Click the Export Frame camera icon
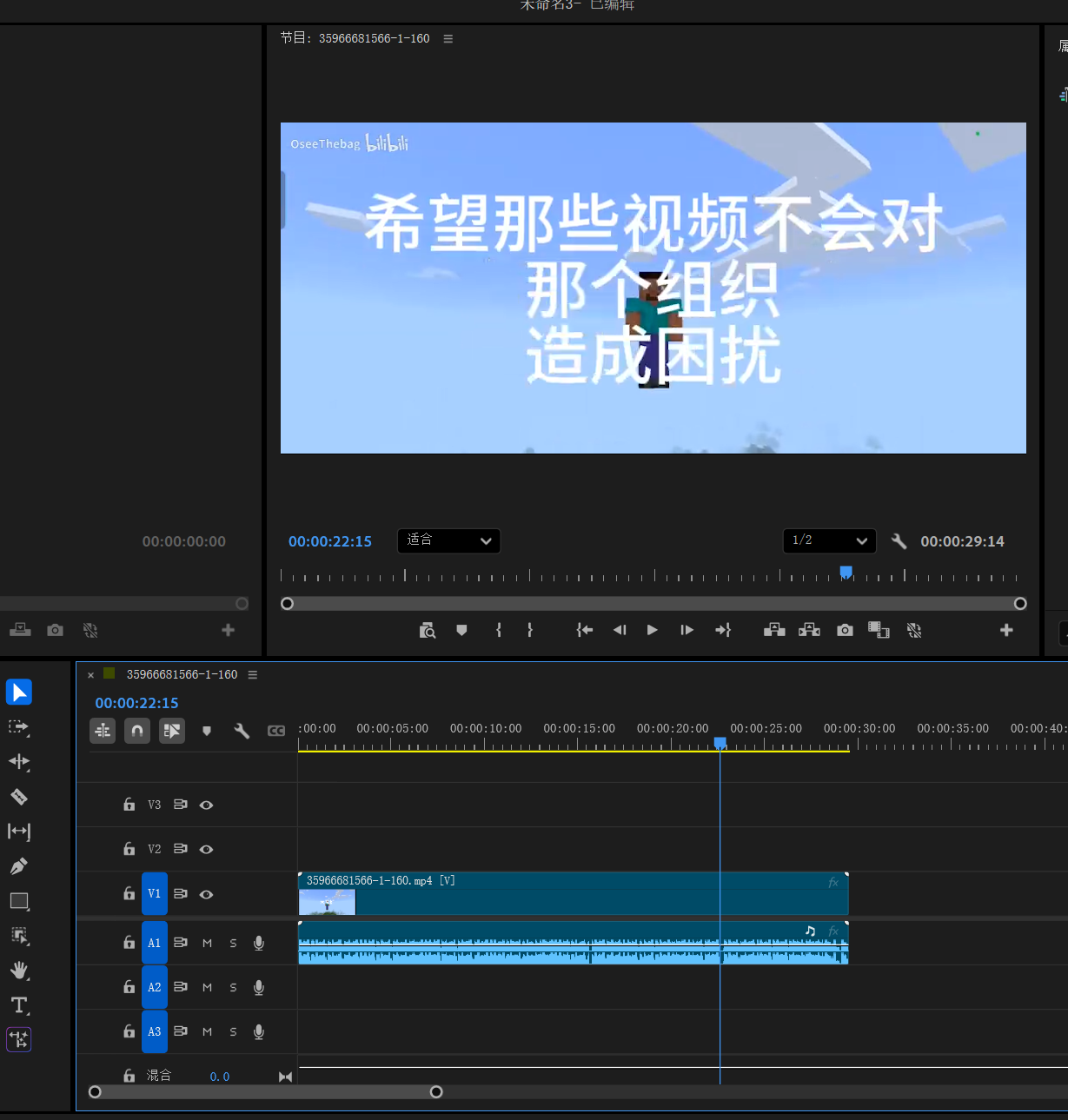The height and width of the screenshot is (1120, 1068). coord(844,630)
